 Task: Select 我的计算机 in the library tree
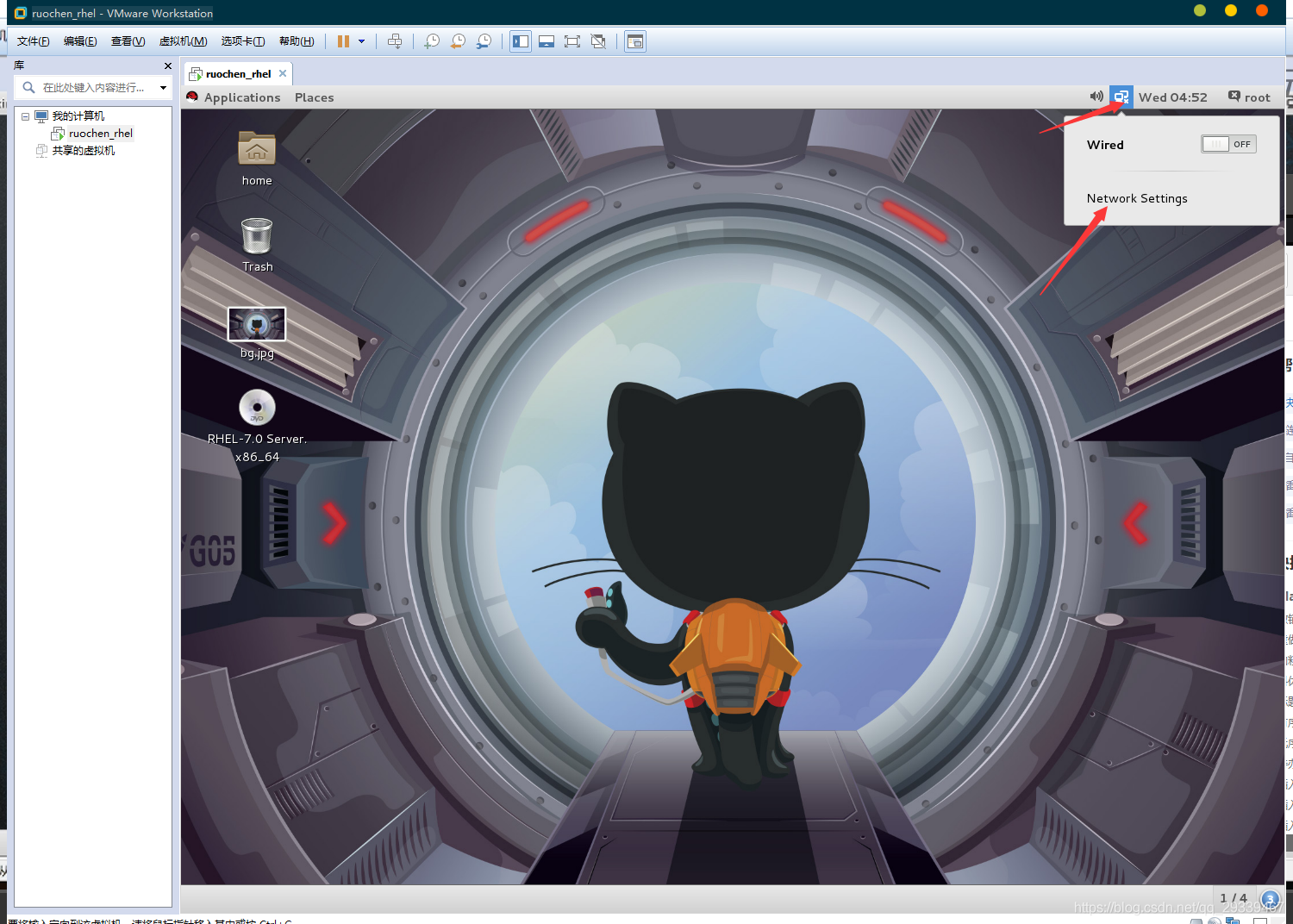pos(78,116)
